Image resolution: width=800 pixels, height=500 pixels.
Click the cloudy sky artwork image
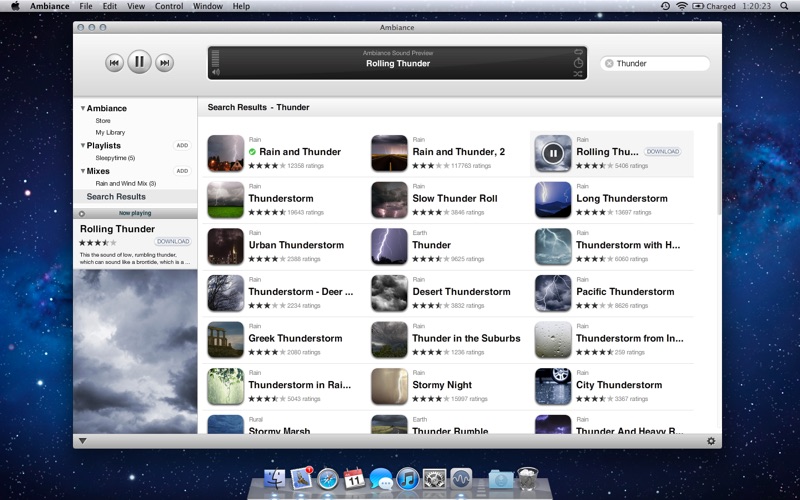pyautogui.click(x=135, y=352)
